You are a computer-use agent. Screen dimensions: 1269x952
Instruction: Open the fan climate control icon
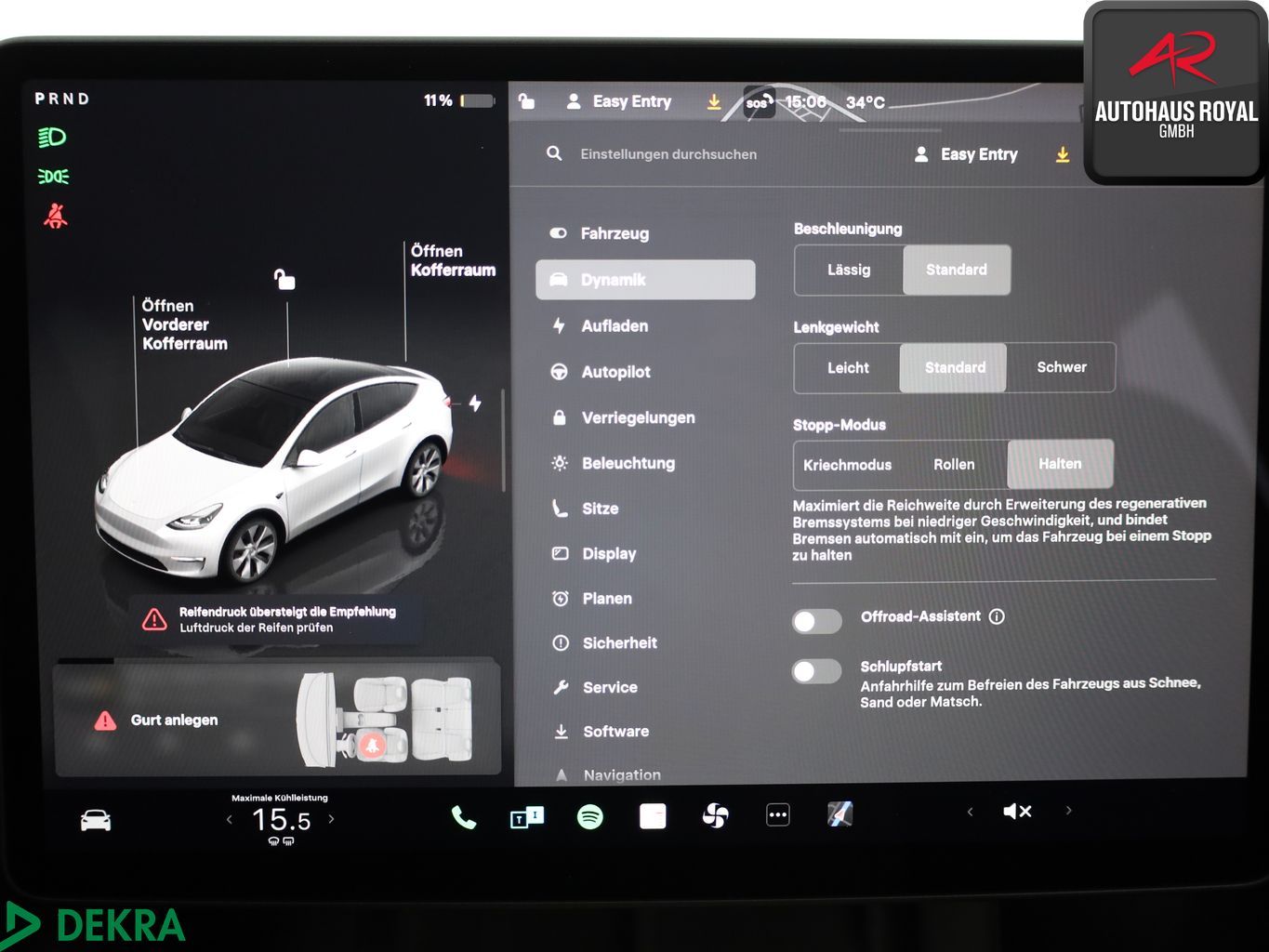(715, 816)
